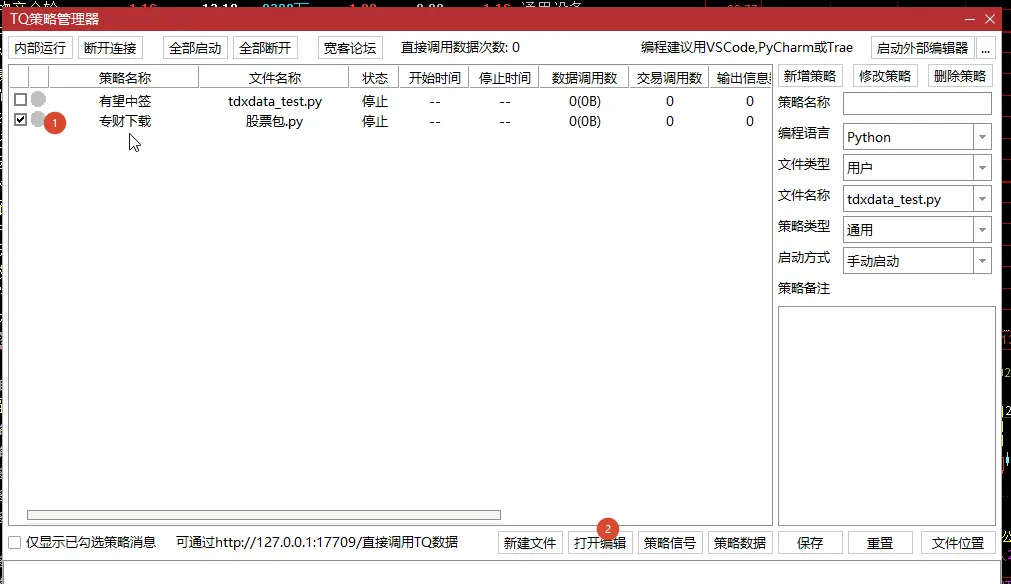
Task: Click file name tdxdata_test.py in list
Action: coord(275,101)
